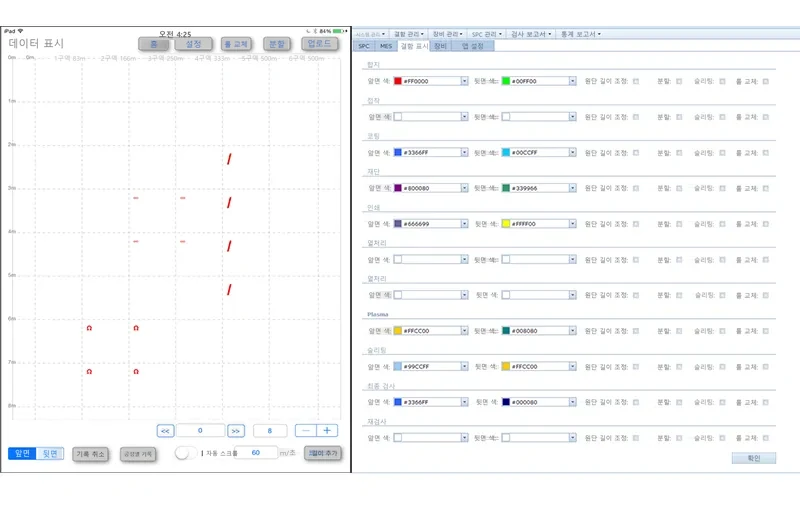Expand the 코팅 back color dropdown #00CCFF
This screenshot has width=800, height=510.
[x=572, y=152]
